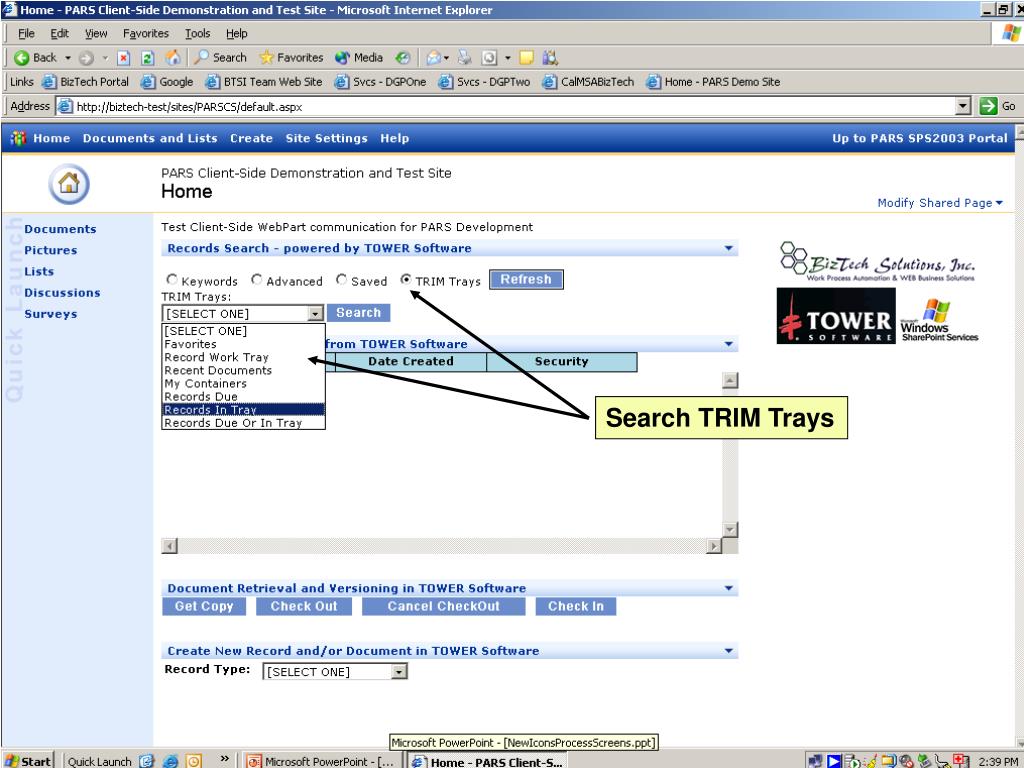Open the Edit menu
This screenshot has width=1024, height=768.
[x=59, y=33]
